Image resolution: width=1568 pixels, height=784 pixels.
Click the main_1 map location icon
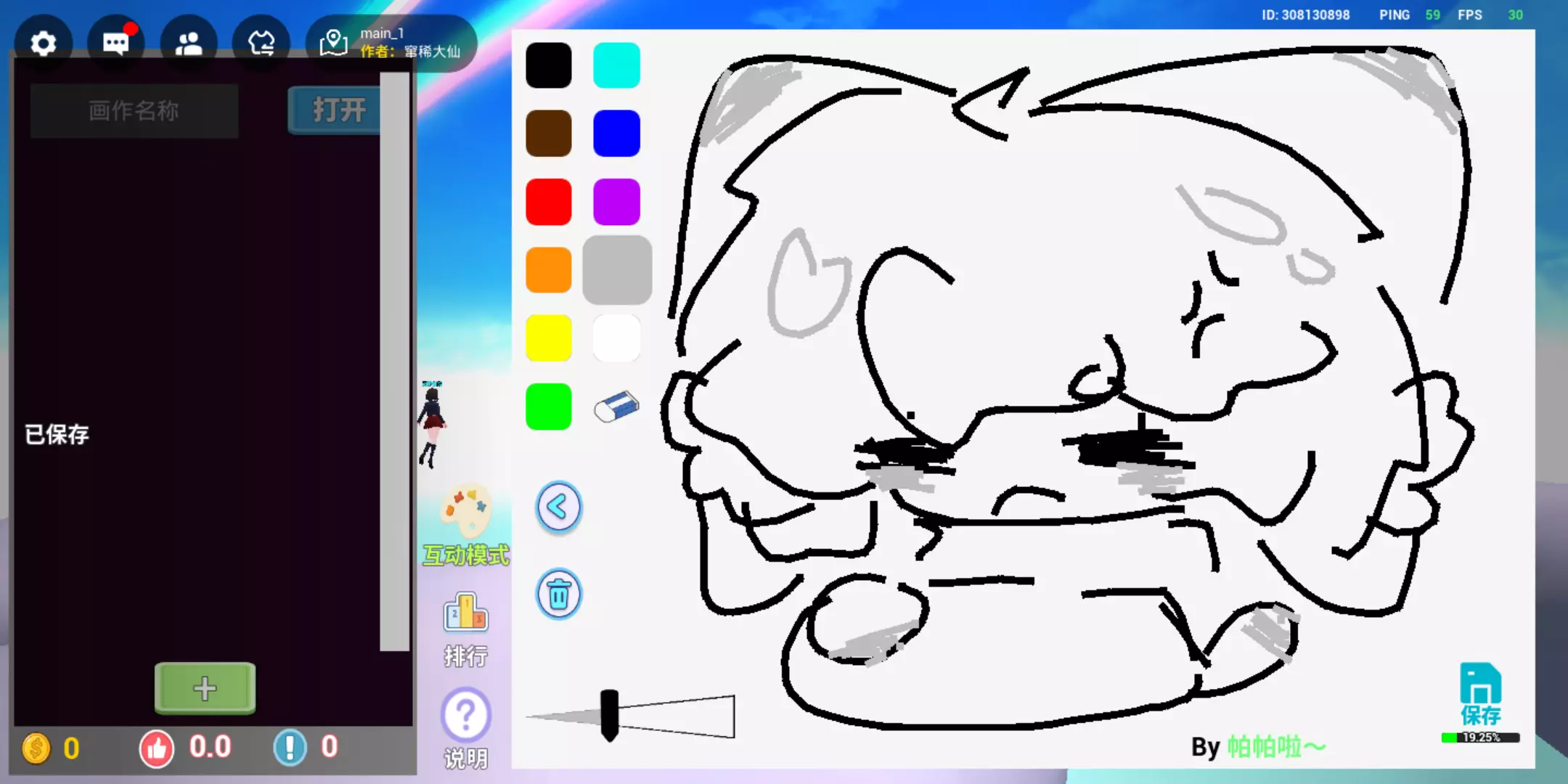333,44
